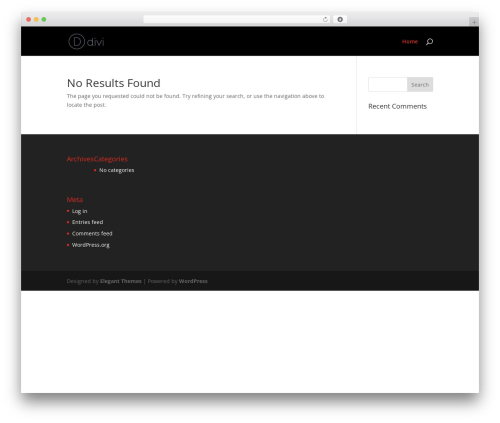Open the search magnifier icon in header

click(x=429, y=42)
